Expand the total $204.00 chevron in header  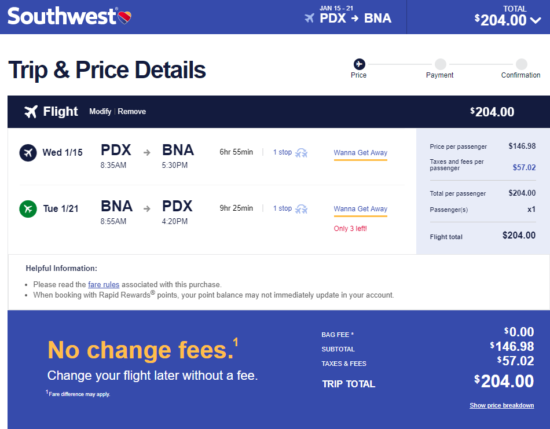536,20
